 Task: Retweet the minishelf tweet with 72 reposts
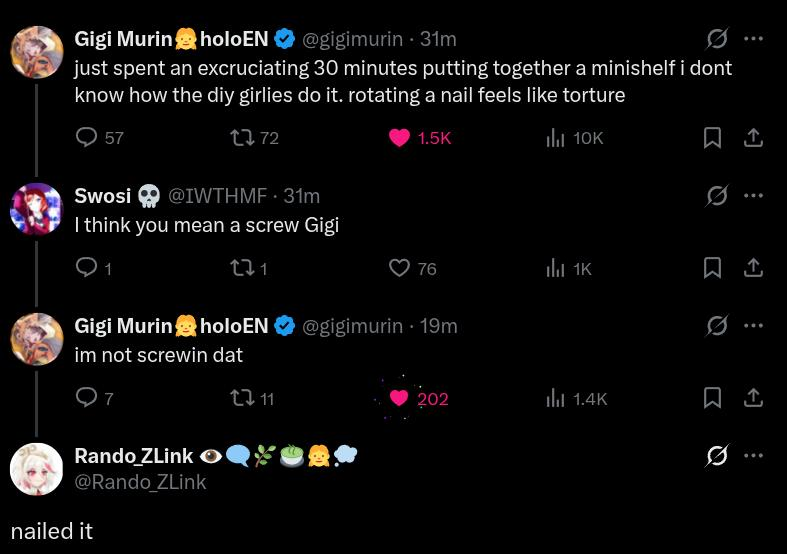242,137
